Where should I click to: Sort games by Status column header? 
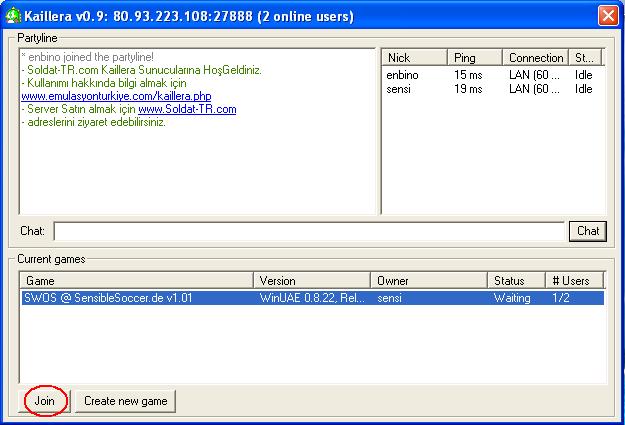(x=516, y=281)
